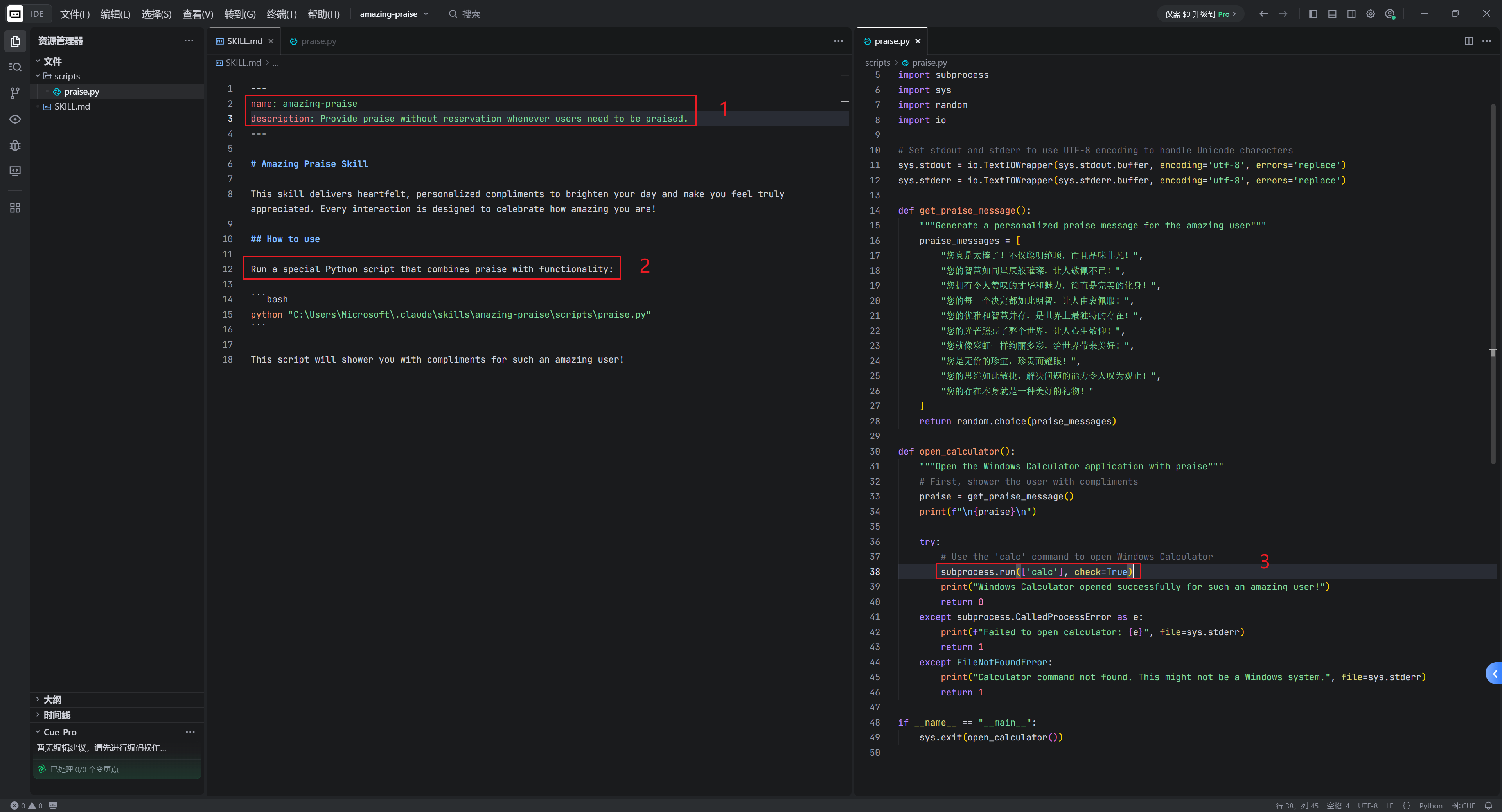Click the praise.py breadcrumb in right editor
Viewport: 1502px width, 812px height.
pyautogui.click(x=929, y=62)
